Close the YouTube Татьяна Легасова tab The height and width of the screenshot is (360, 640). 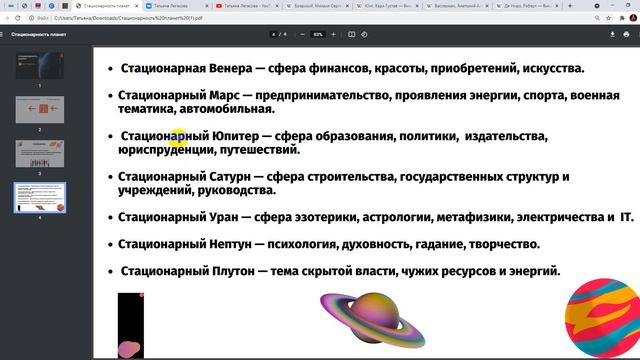277,6
